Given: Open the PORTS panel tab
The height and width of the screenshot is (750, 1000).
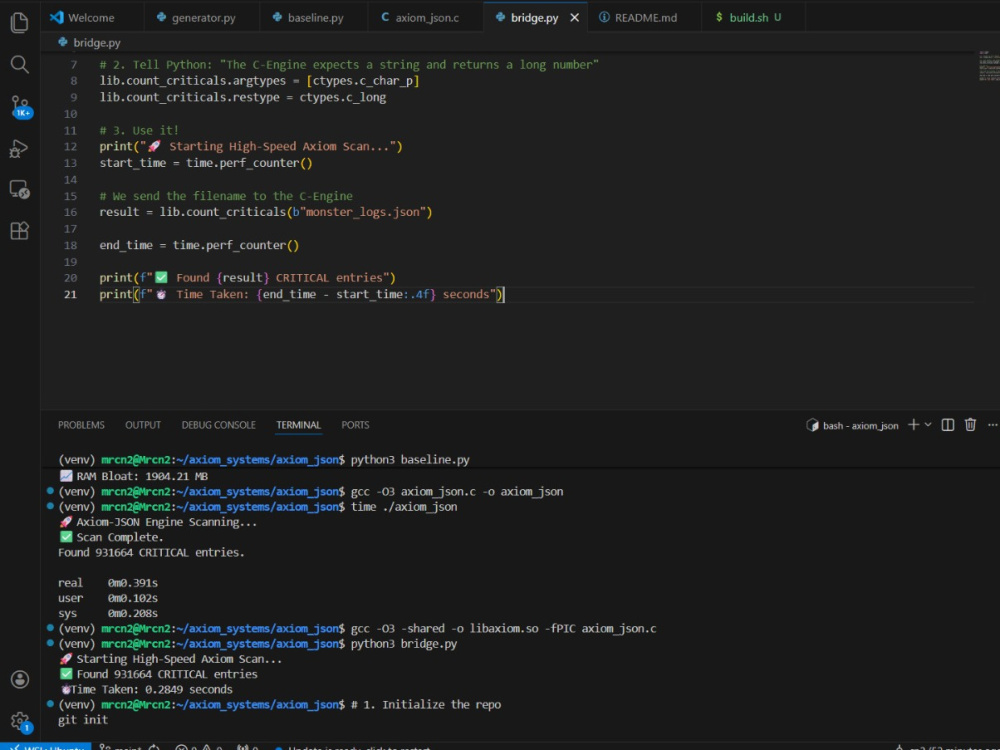Looking at the screenshot, I should coord(355,425).
